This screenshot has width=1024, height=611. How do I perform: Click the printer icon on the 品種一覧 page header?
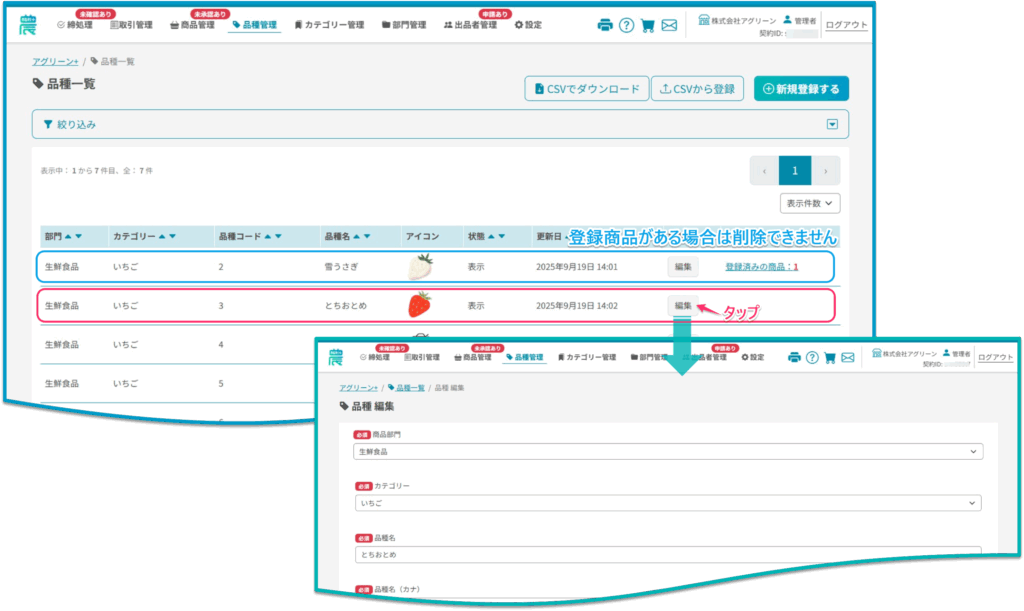pos(604,25)
